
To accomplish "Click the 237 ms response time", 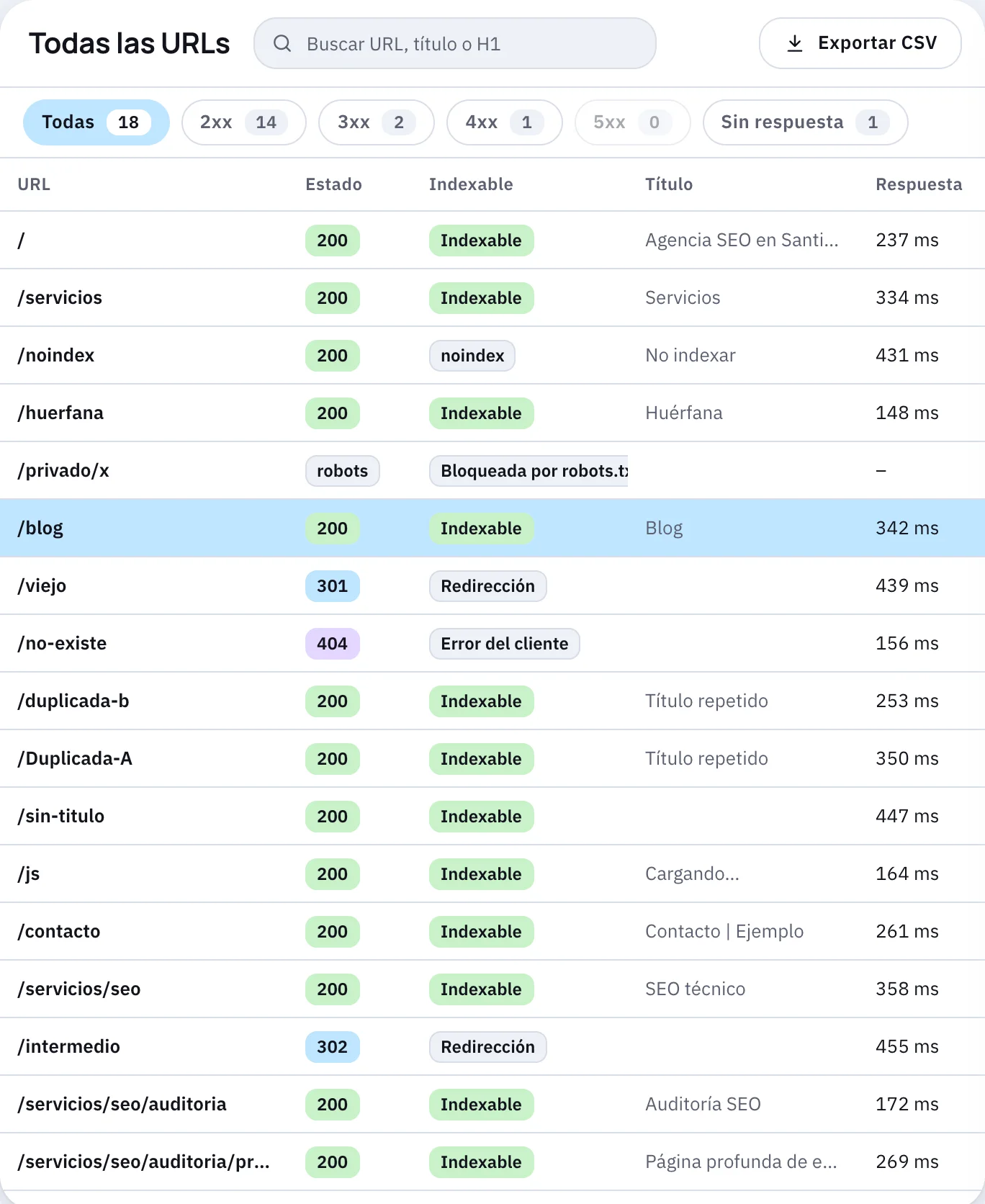I will coord(907,240).
